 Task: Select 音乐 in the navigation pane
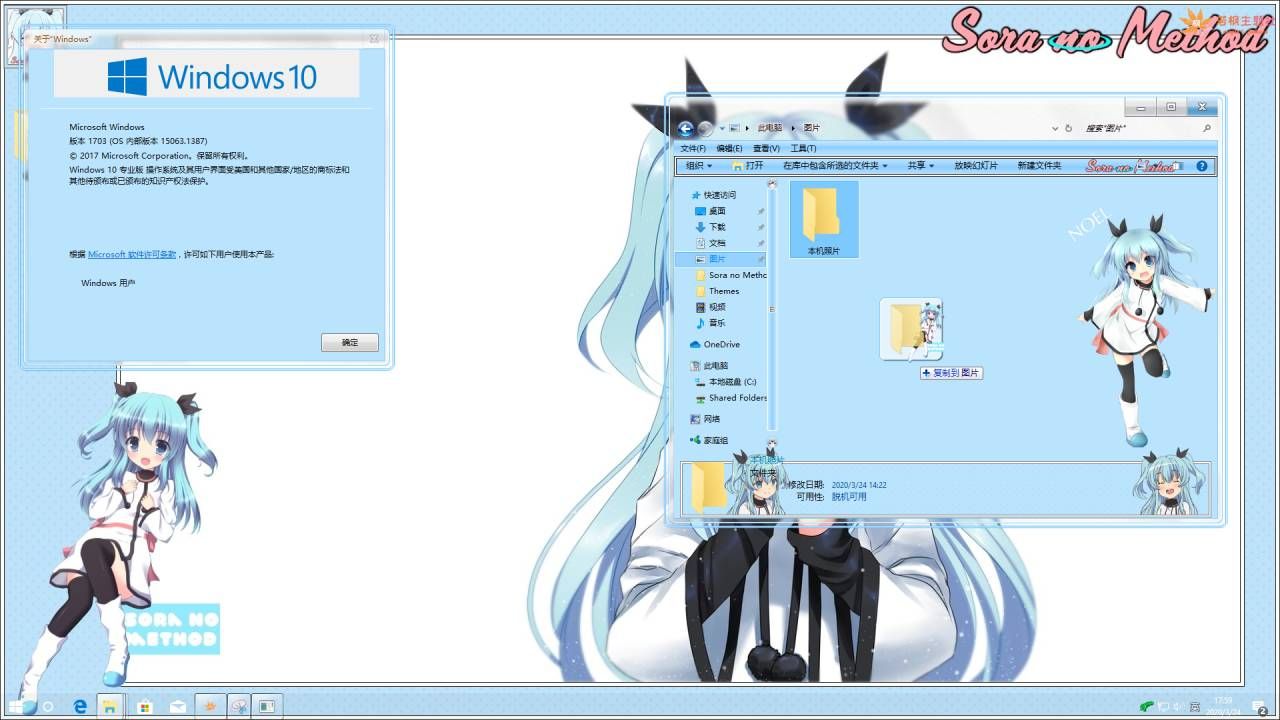[710, 323]
